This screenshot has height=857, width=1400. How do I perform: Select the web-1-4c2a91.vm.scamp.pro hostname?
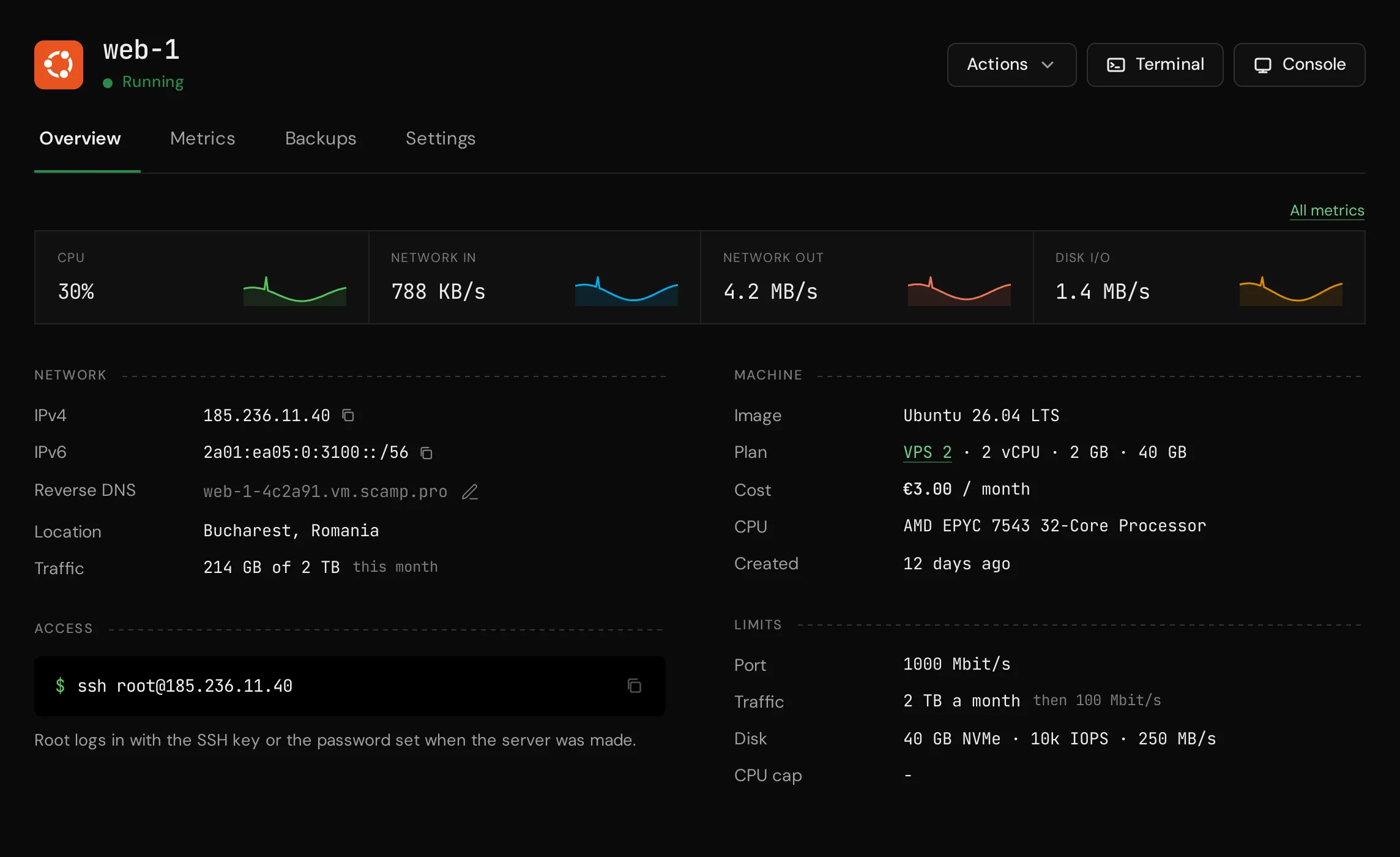click(326, 492)
